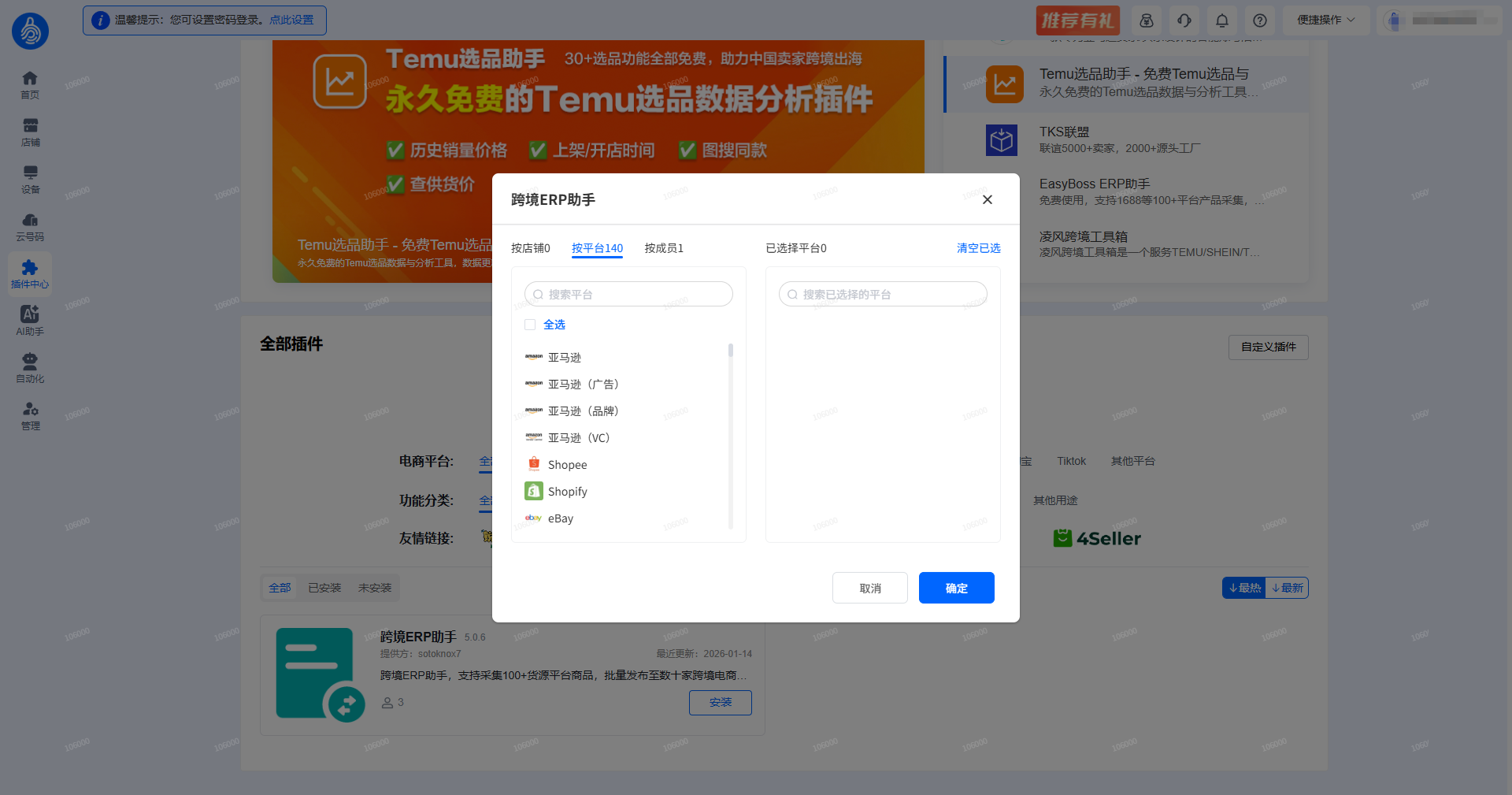1512x795 pixels.
Task: Sort plugins by 最新
Action: coord(1287,588)
